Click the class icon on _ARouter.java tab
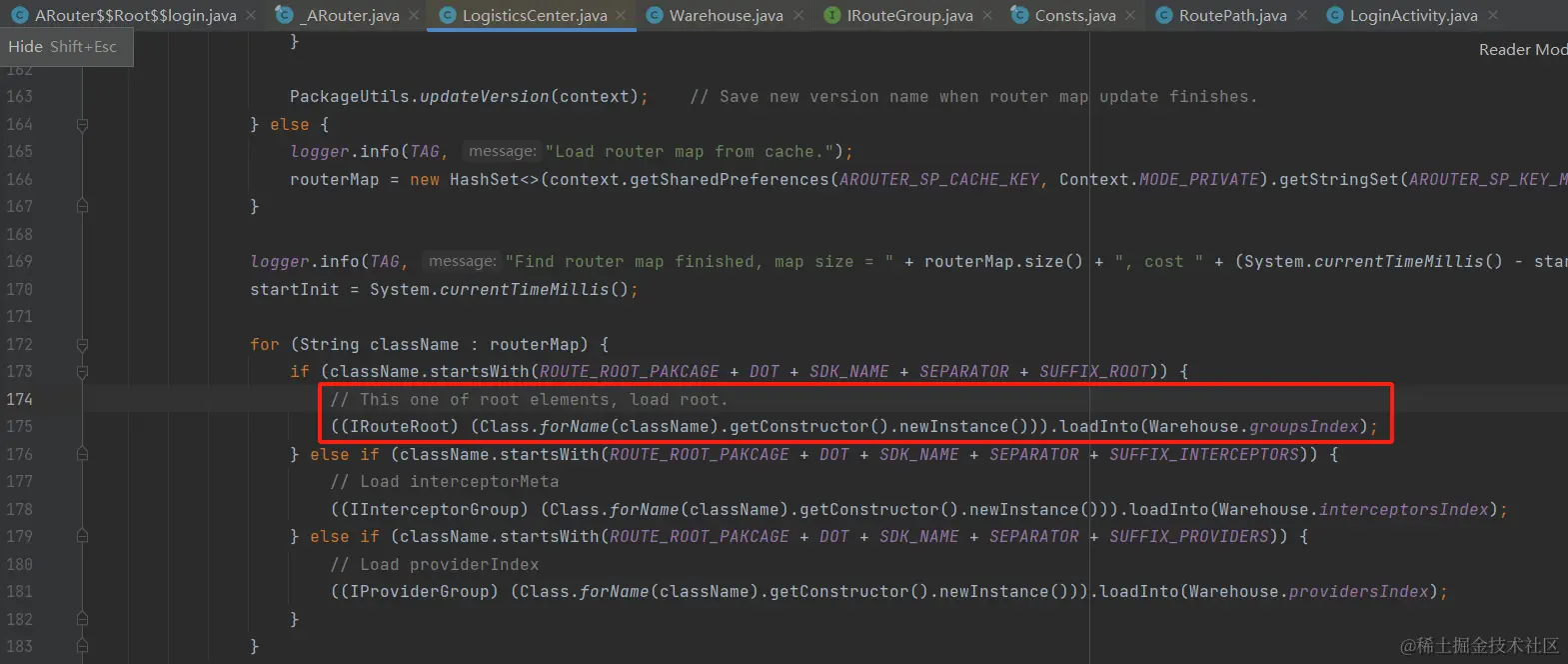The width and height of the screenshot is (1568, 664). tap(285, 15)
